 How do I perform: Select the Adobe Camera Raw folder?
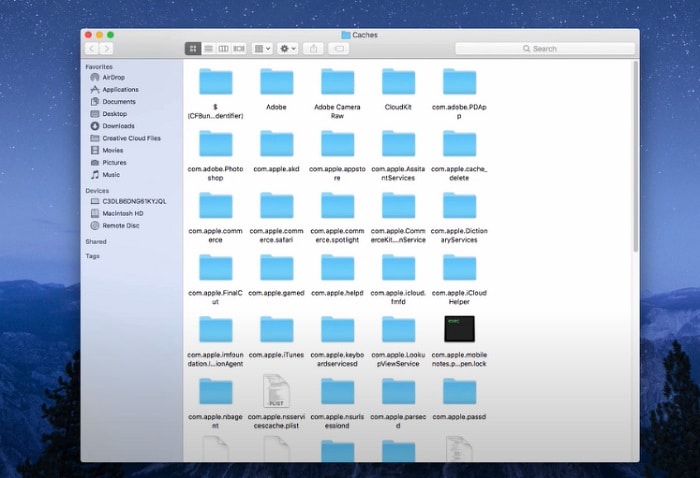click(x=338, y=82)
